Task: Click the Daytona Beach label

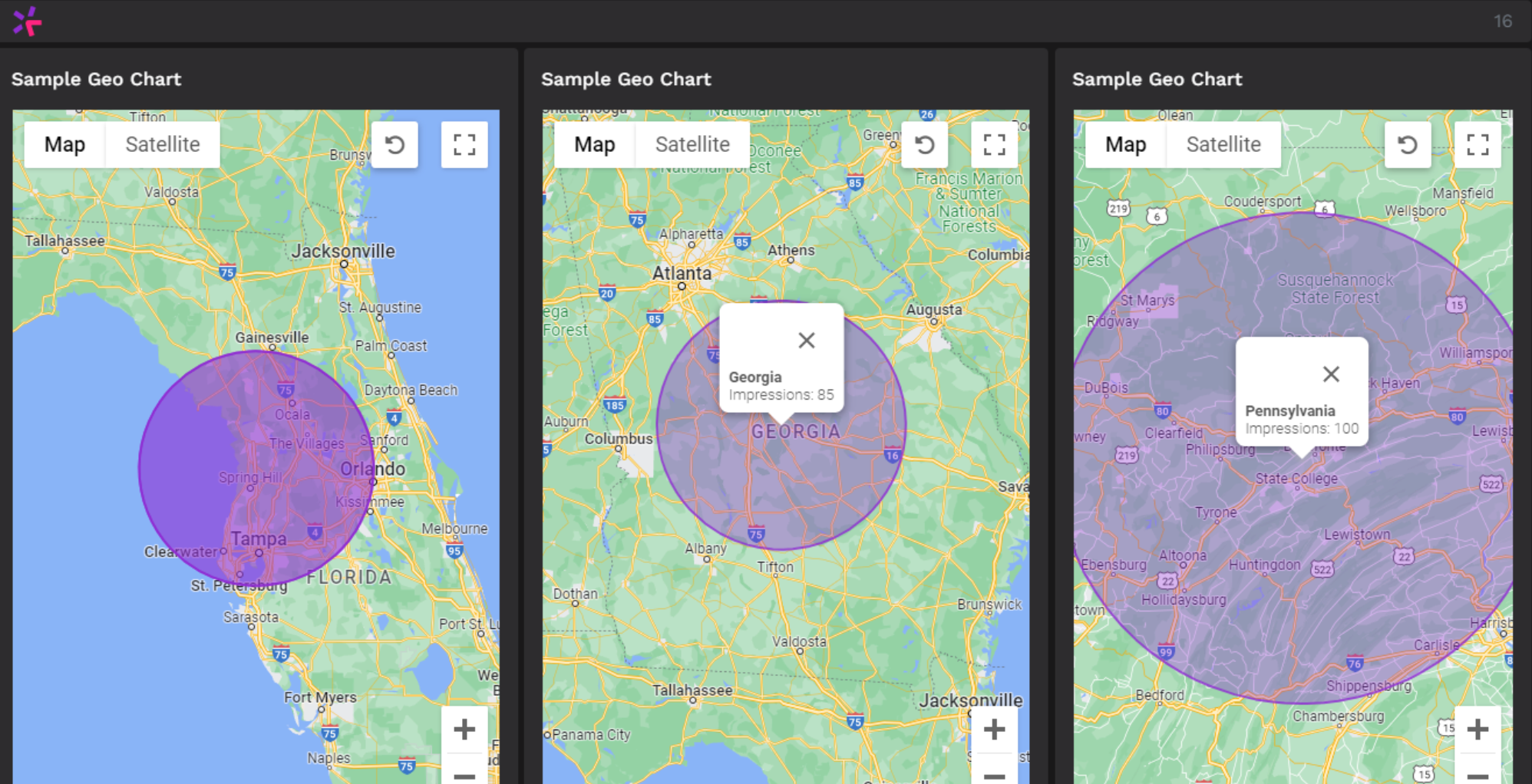Action: [411, 390]
